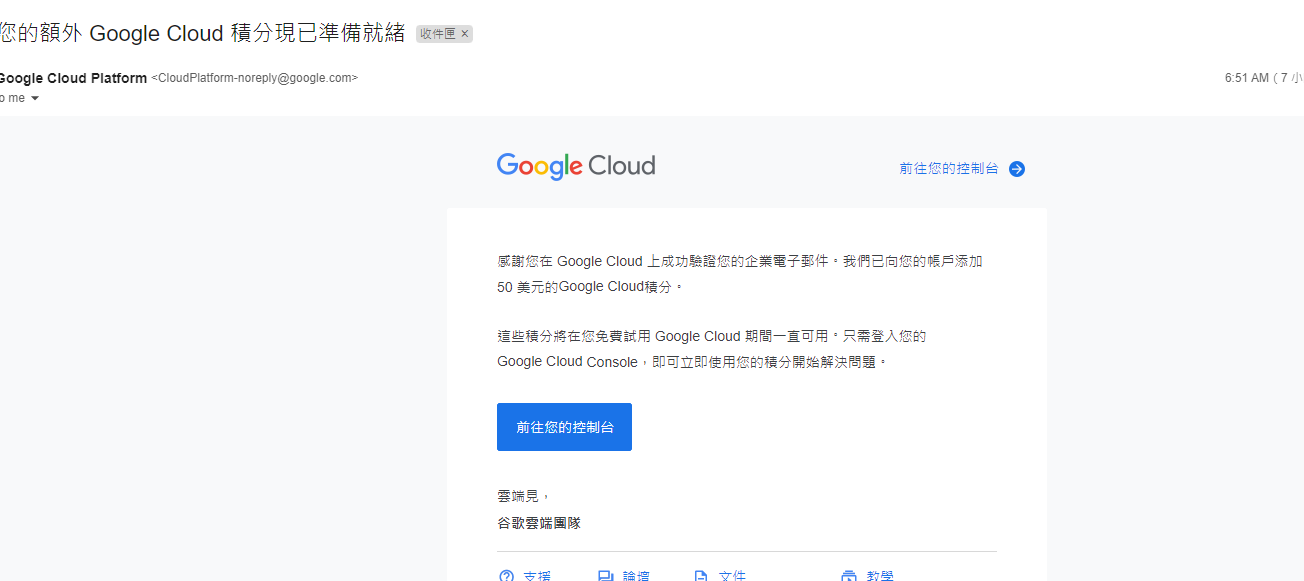
Task: Click the blue arrow circle icon
Action: 1017,169
